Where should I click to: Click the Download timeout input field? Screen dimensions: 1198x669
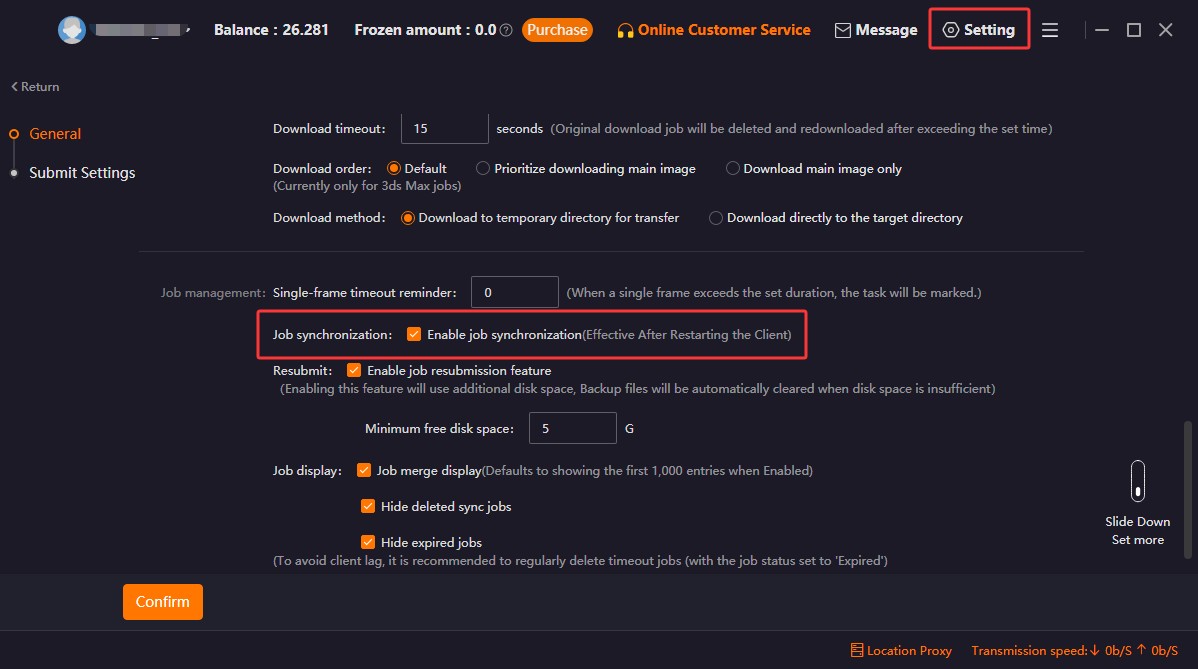click(444, 127)
